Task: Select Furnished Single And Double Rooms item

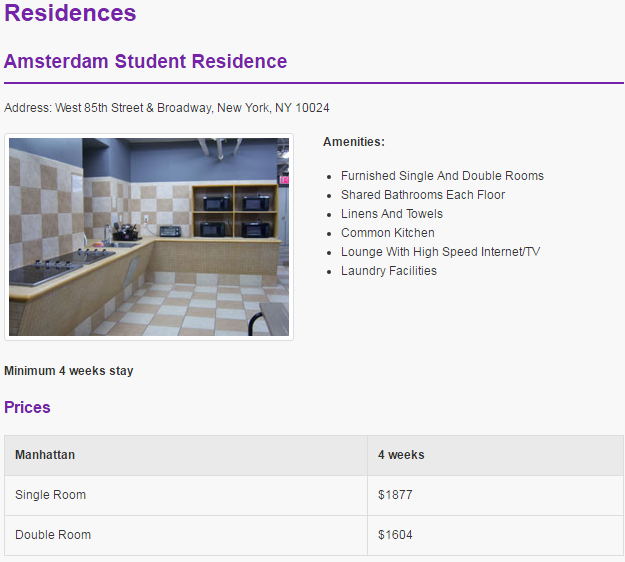Action: (442, 176)
